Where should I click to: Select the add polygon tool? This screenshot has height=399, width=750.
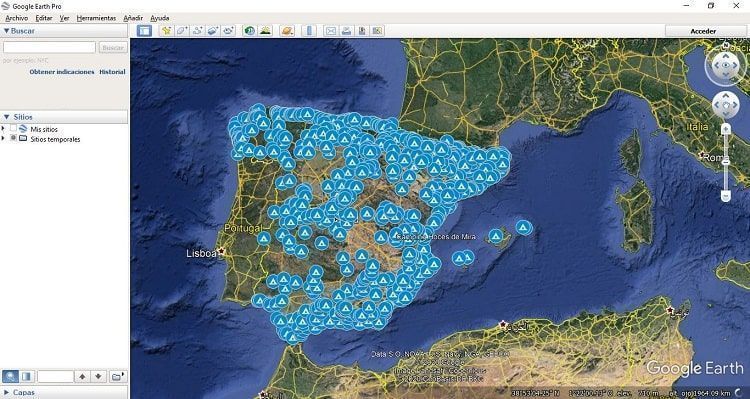182,31
